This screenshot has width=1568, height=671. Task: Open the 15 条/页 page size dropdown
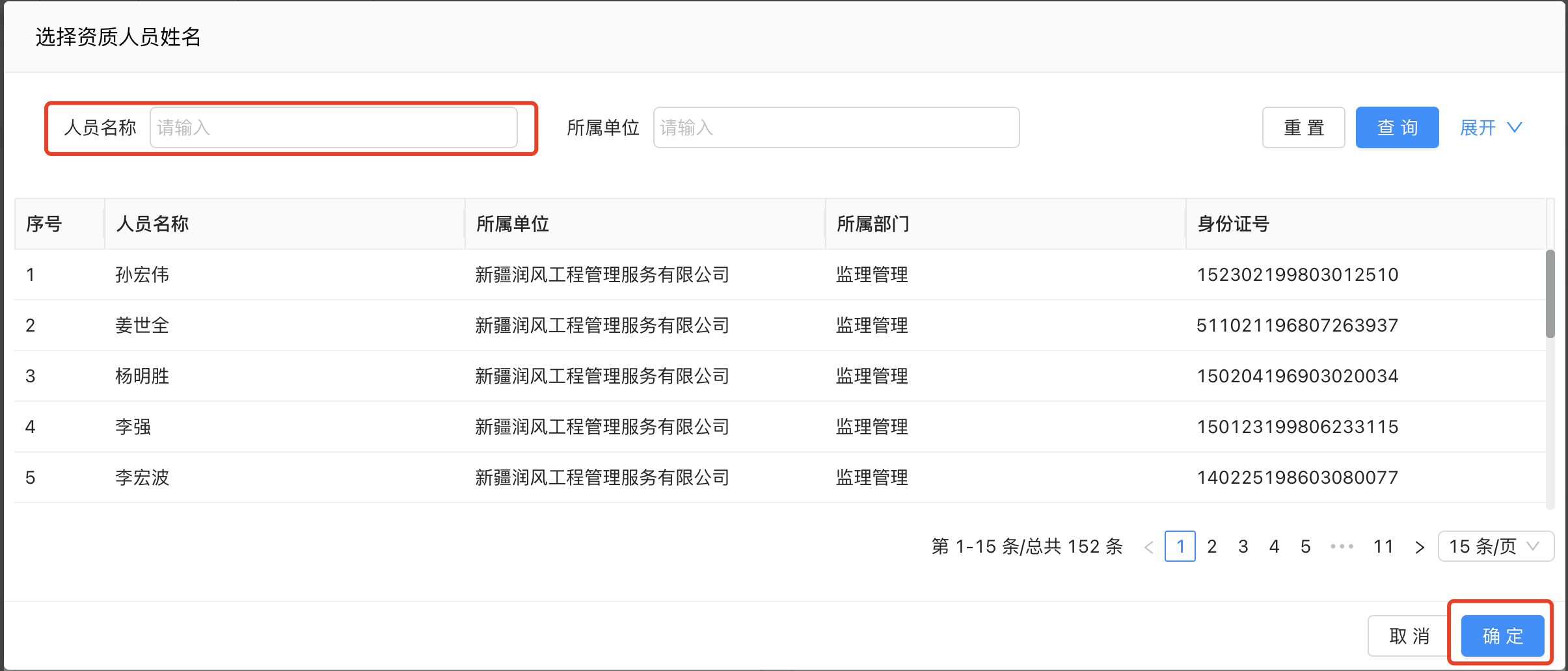click(1496, 546)
